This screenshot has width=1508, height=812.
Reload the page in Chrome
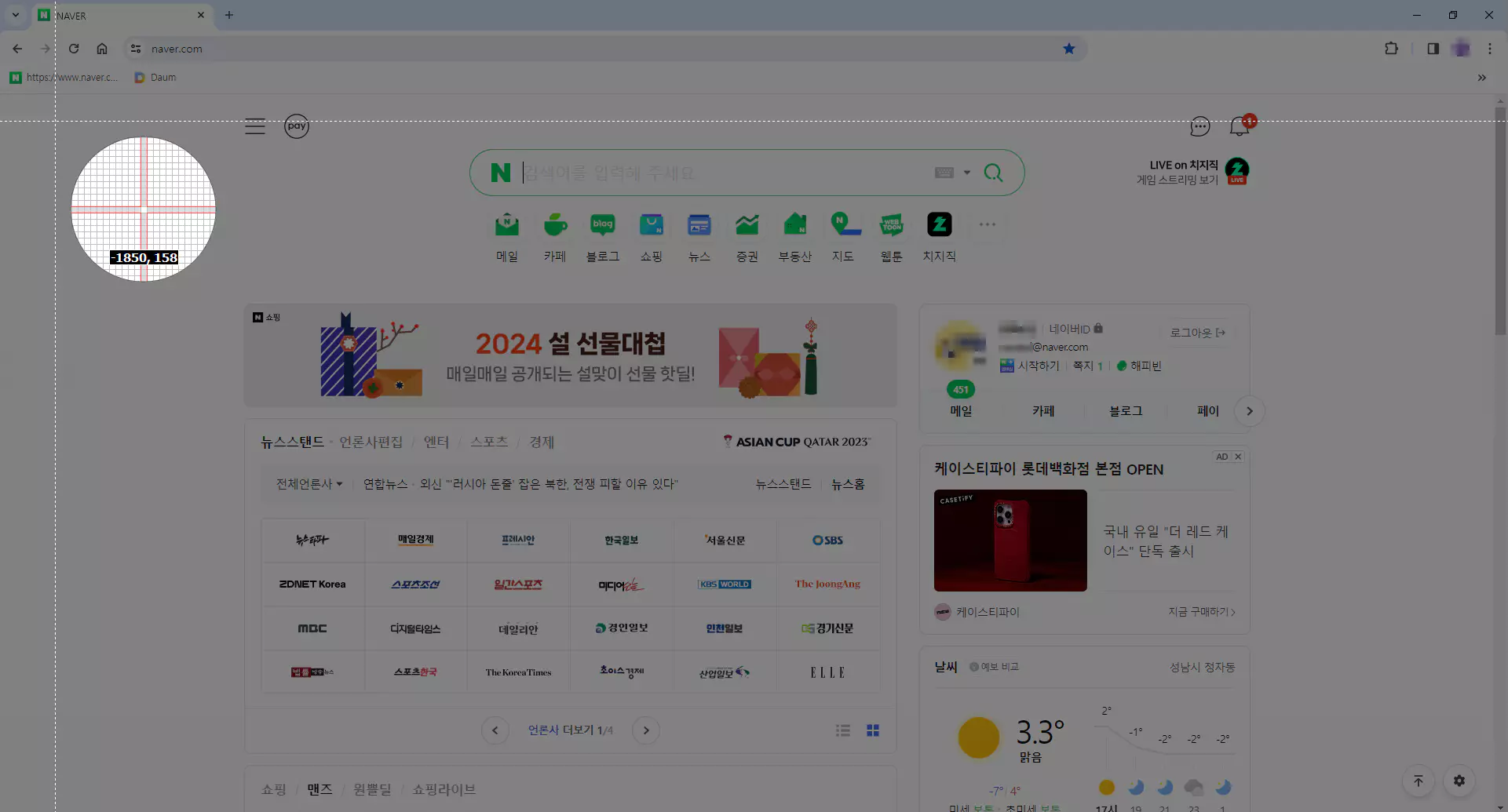pos(74,49)
